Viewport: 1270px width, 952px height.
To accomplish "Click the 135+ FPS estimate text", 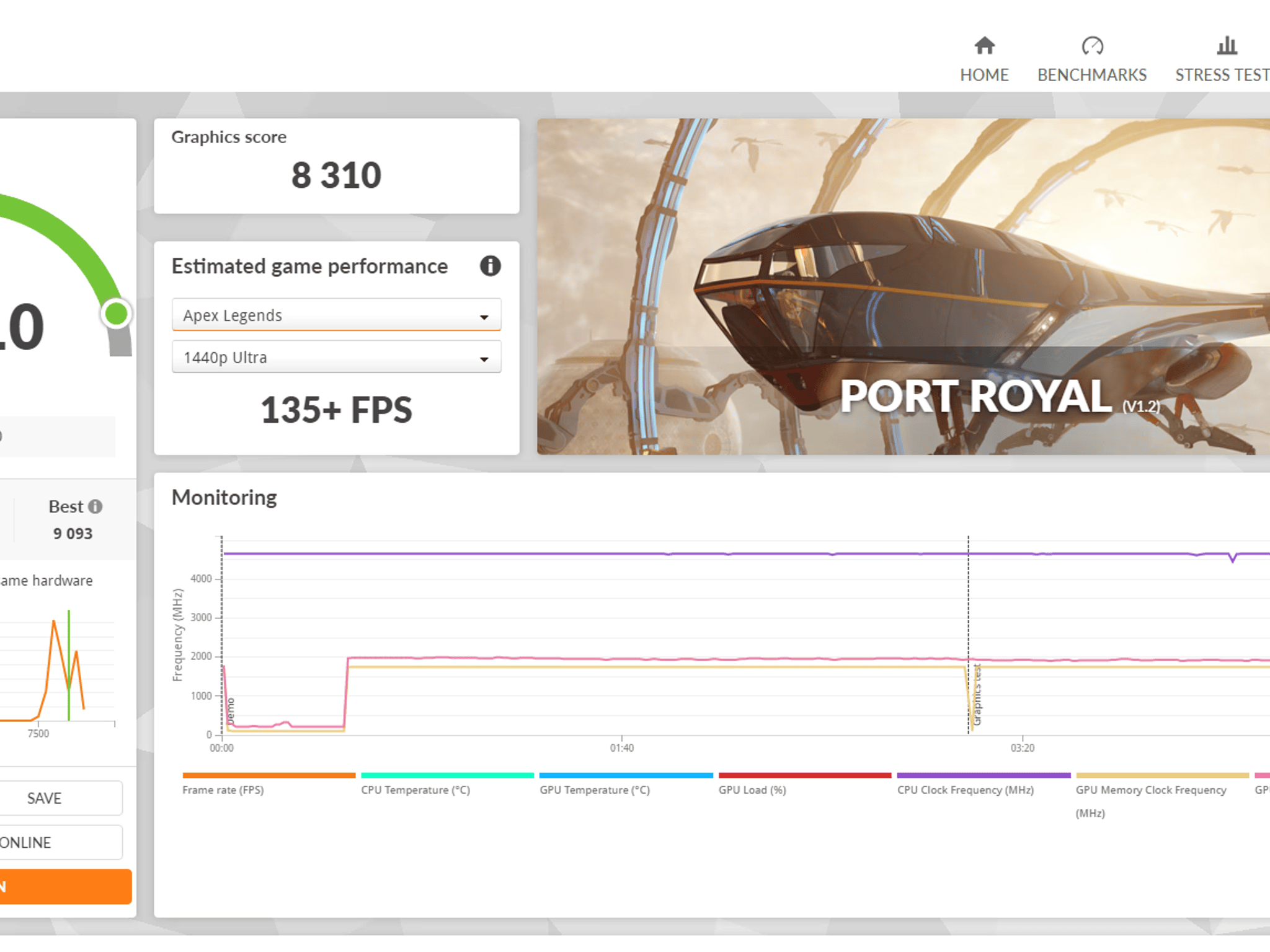I will pos(336,410).
